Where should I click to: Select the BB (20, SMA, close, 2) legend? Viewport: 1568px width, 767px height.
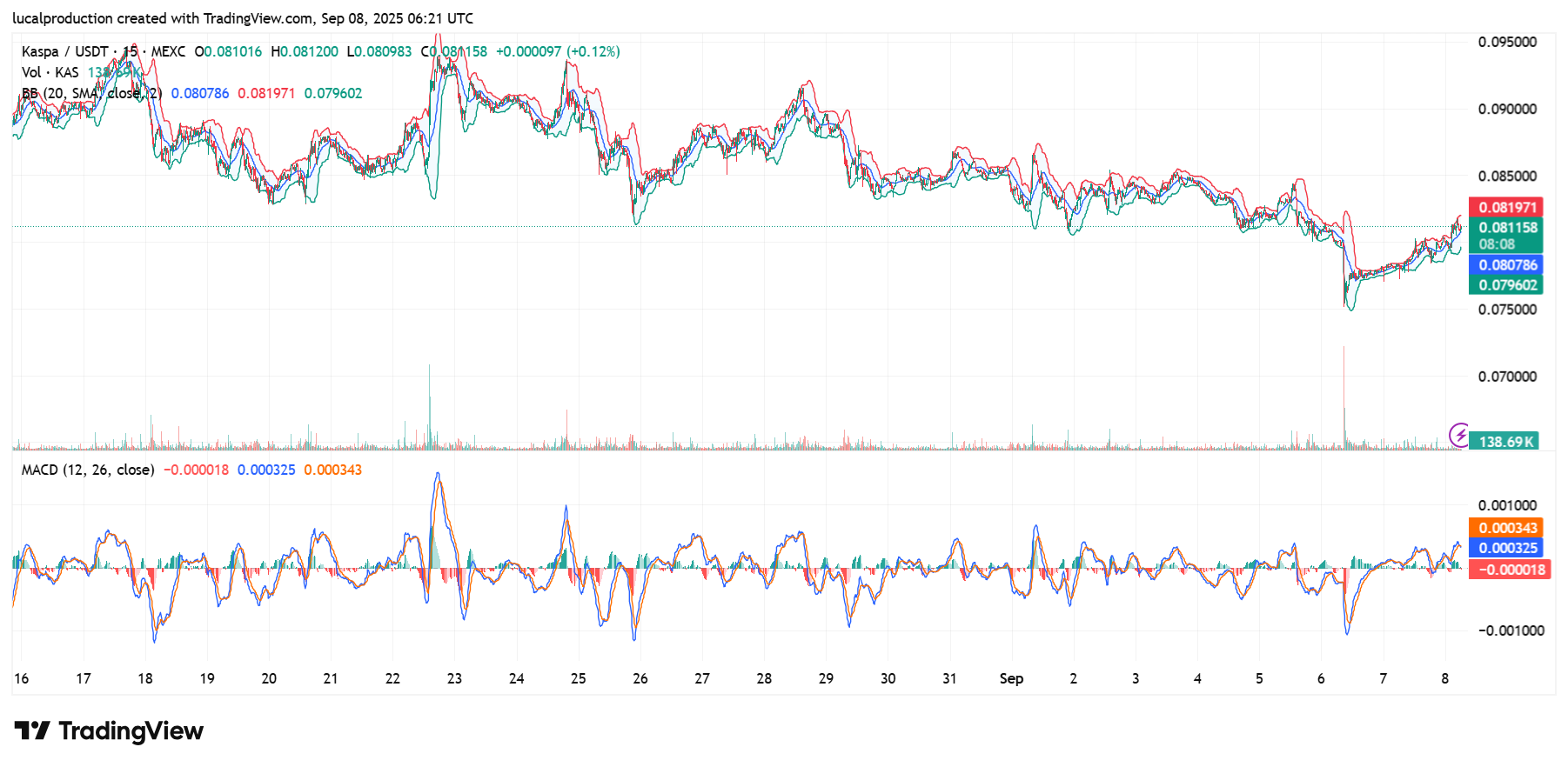[x=91, y=93]
